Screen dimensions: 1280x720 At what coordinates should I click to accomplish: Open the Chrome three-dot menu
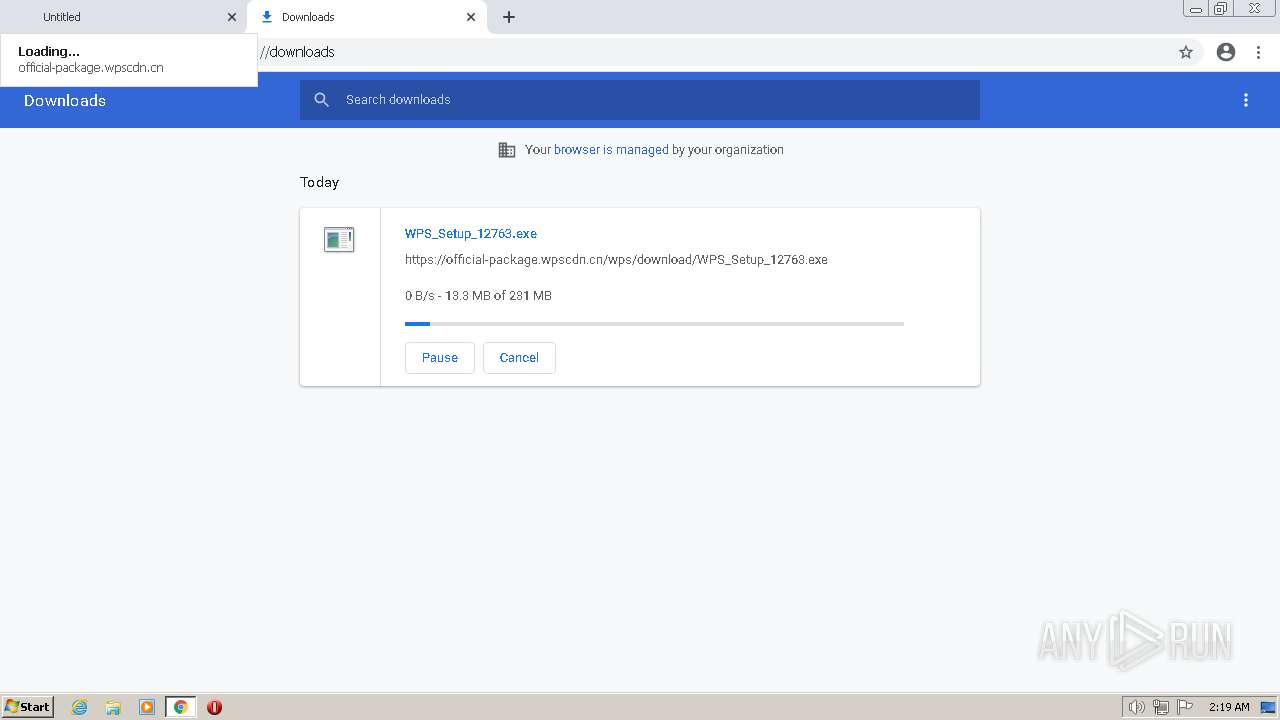[1258, 52]
